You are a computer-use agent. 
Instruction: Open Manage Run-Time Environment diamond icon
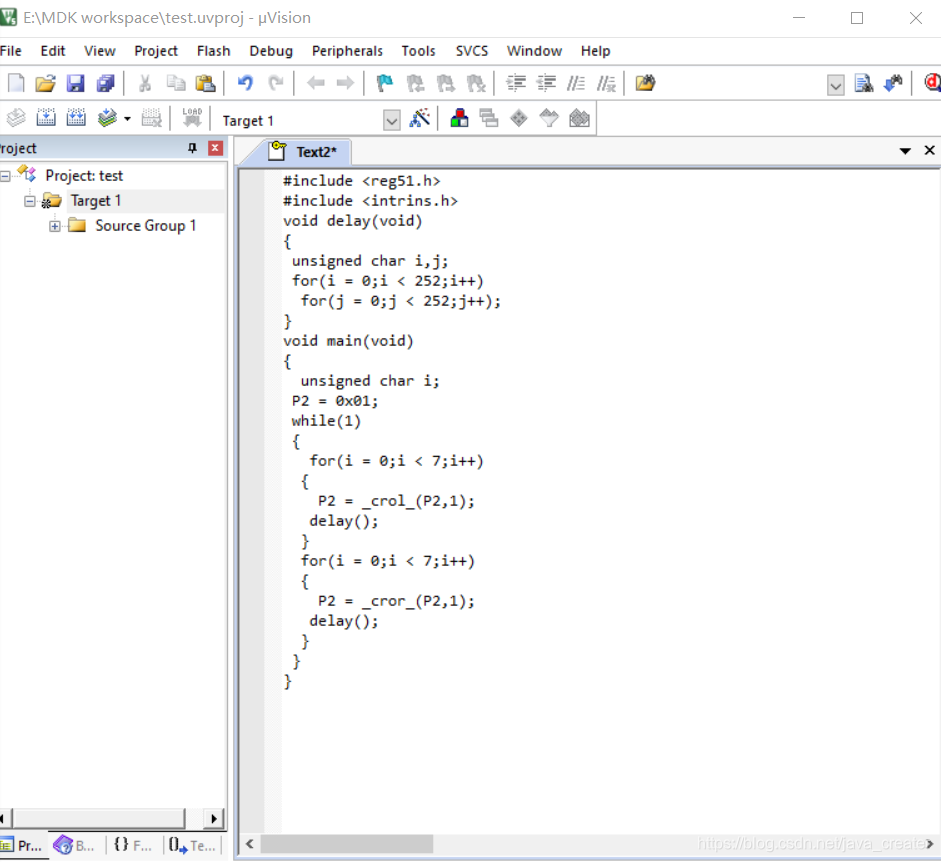pyautogui.click(x=519, y=118)
